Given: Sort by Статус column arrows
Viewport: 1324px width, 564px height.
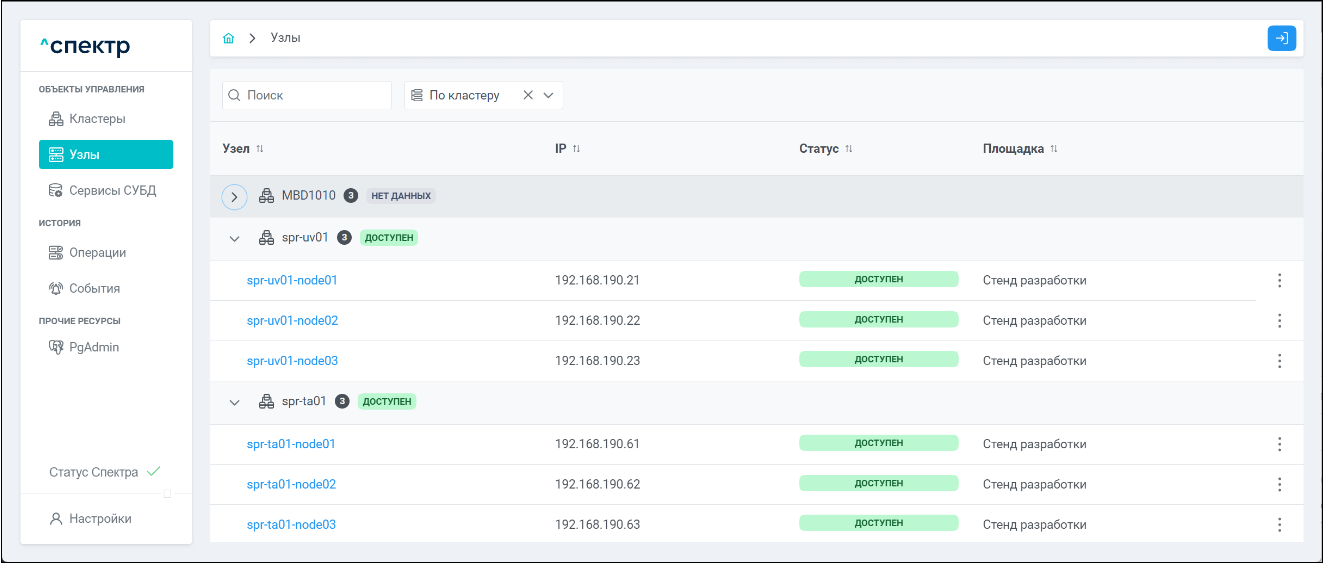Looking at the screenshot, I should coord(849,149).
